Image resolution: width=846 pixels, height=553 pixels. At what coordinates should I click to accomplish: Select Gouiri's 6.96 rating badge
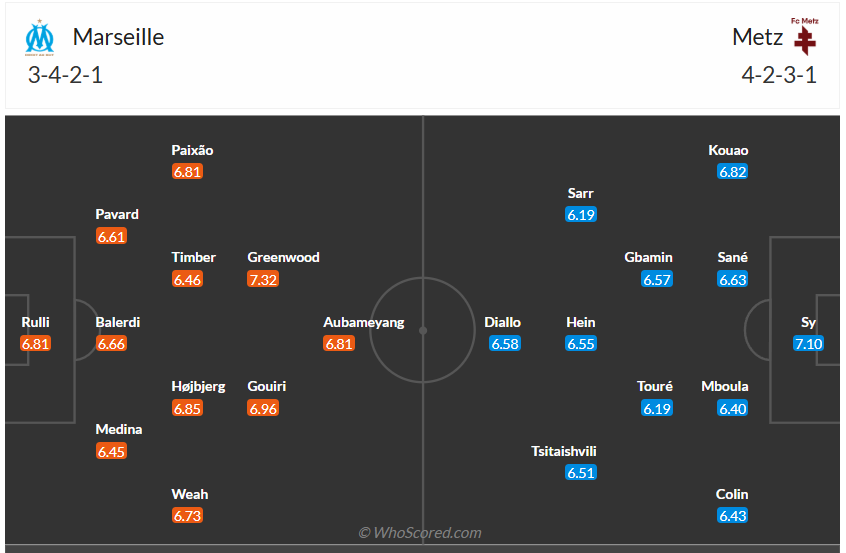tap(263, 408)
